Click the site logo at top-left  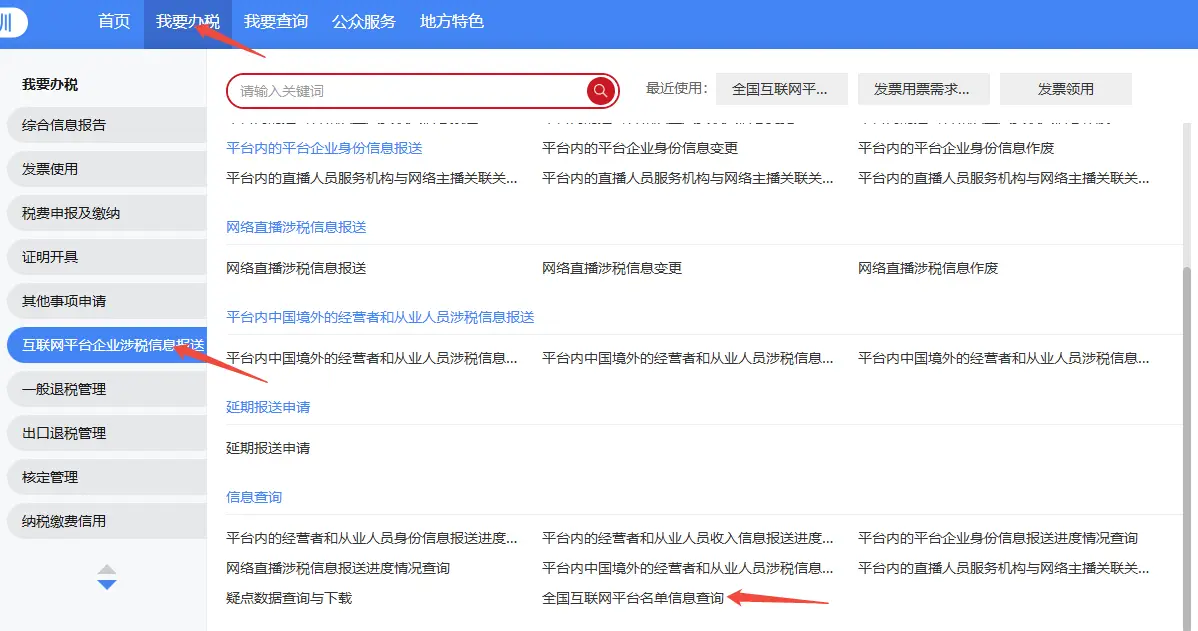coord(12,22)
